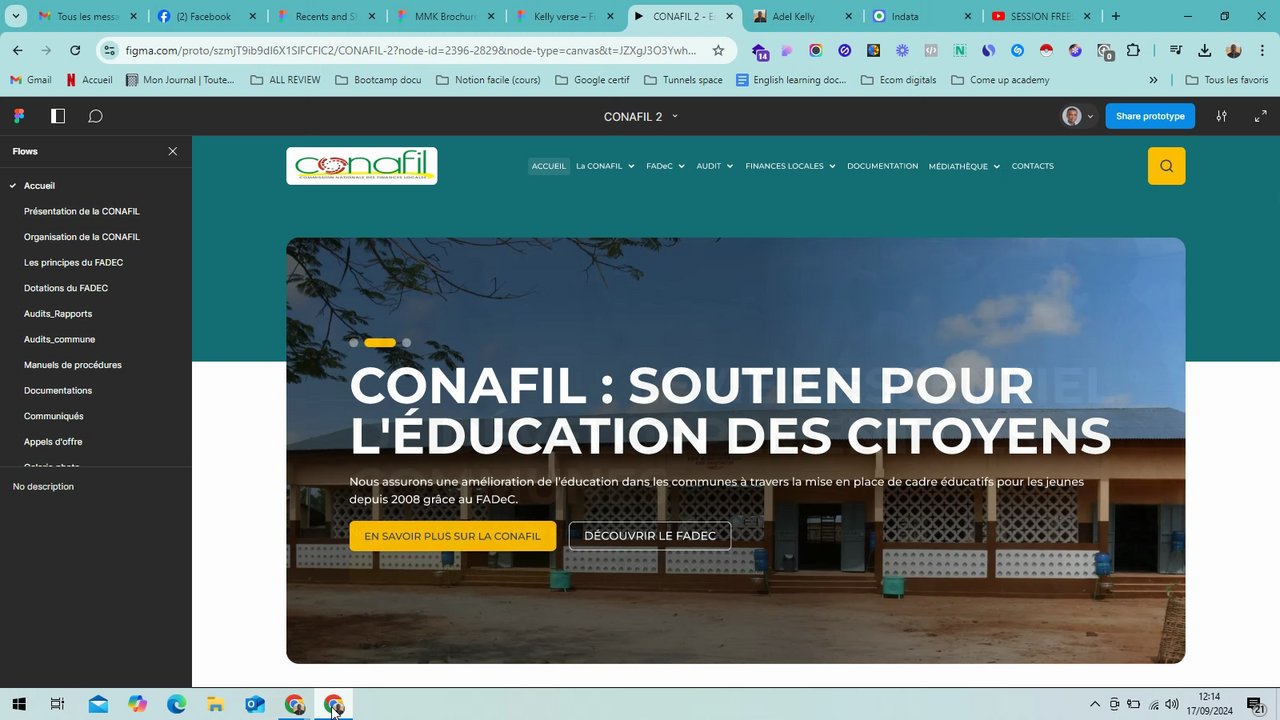Screen dimensions: 1280x720
Task: Click the extension icon with 14 badge
Action: (x=760, y=52)
